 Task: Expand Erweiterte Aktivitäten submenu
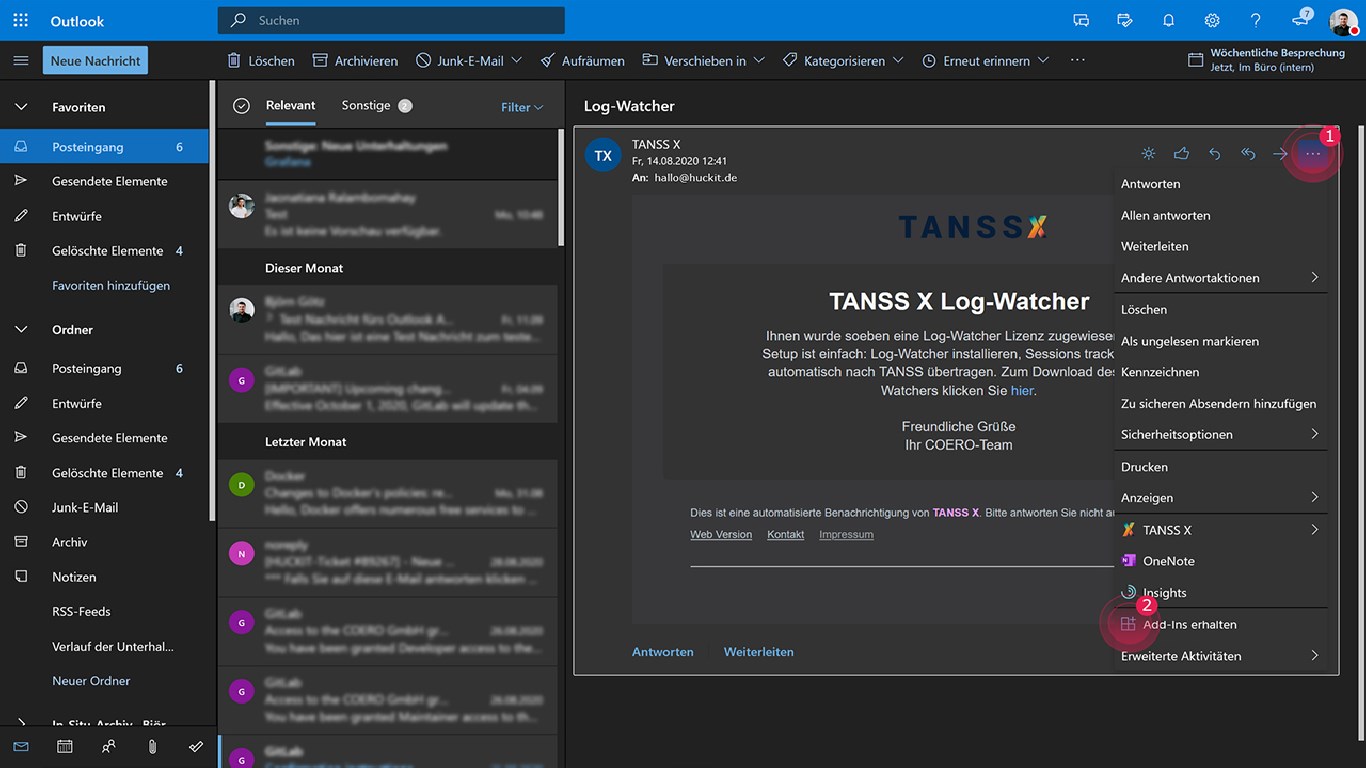[1220, 656]
